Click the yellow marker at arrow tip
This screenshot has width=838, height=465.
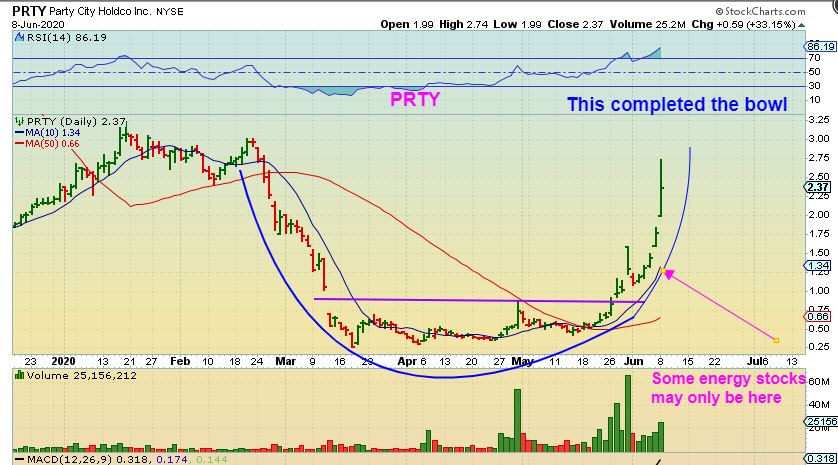(x=663, y=270)
